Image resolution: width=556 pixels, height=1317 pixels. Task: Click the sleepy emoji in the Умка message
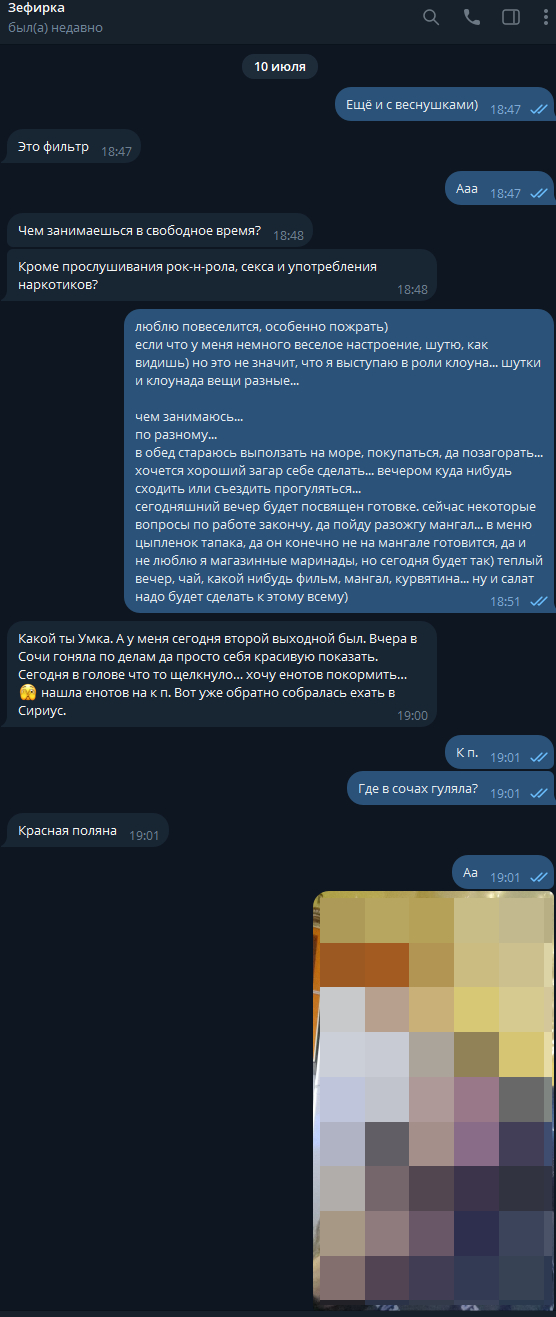pos(28,692)
